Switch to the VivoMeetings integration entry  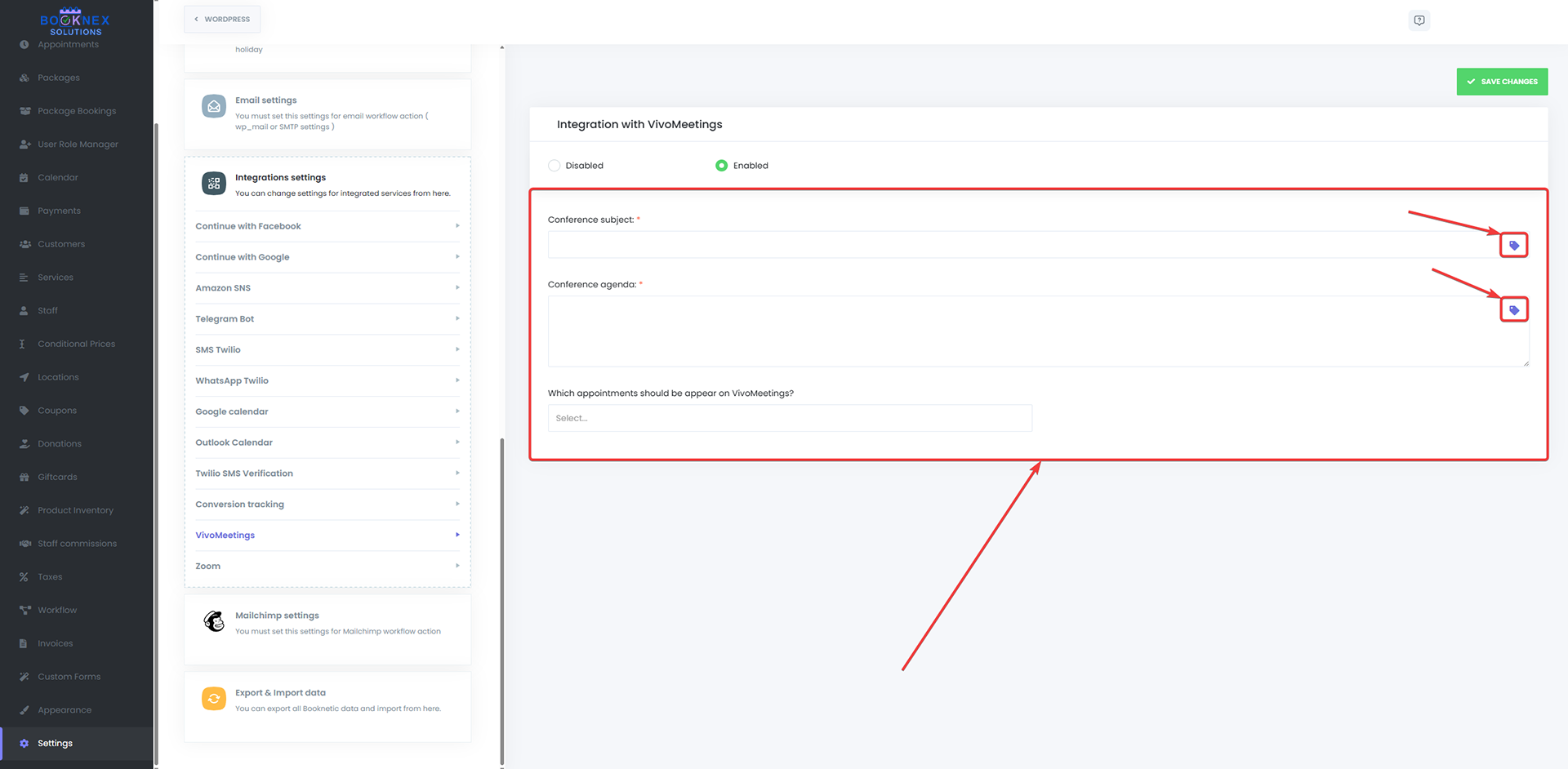click(225, 535)
